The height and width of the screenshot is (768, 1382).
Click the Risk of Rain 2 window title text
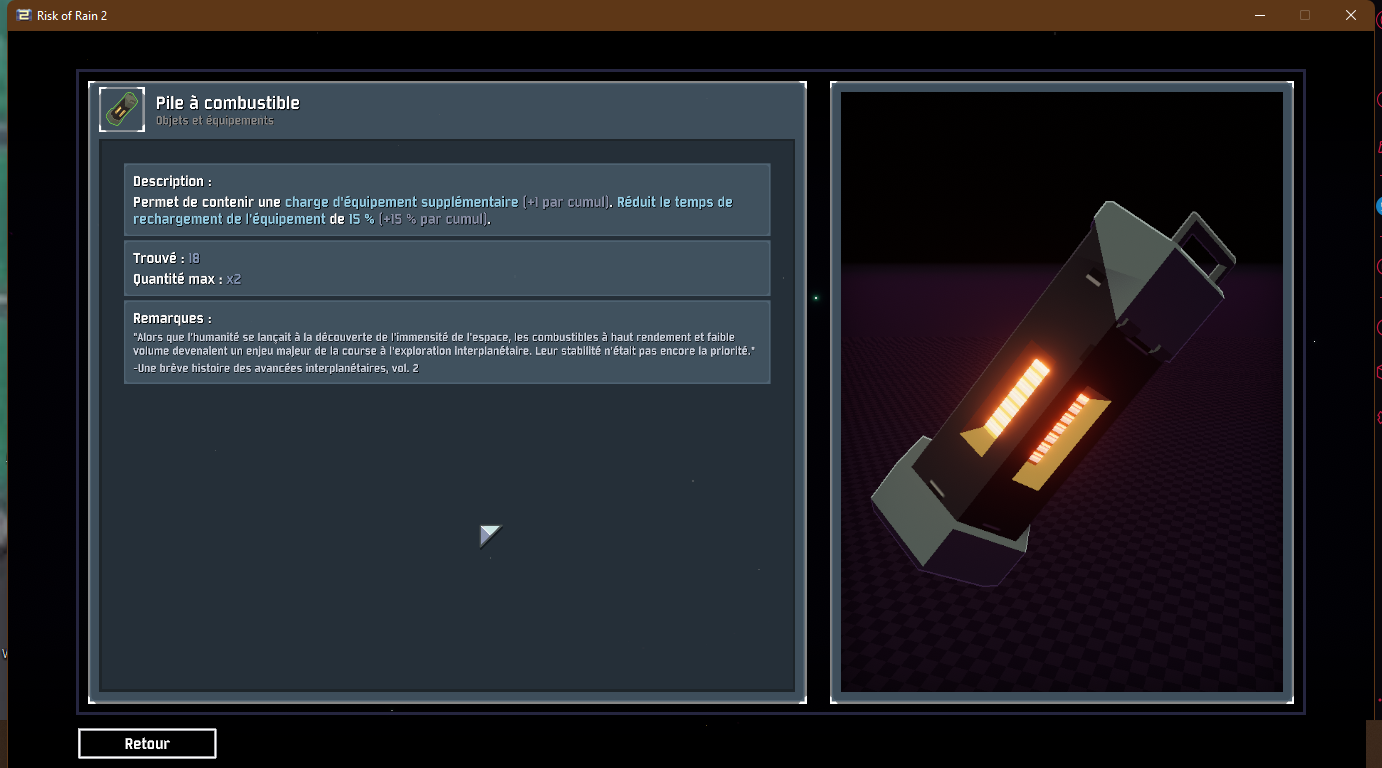(75, 16)
